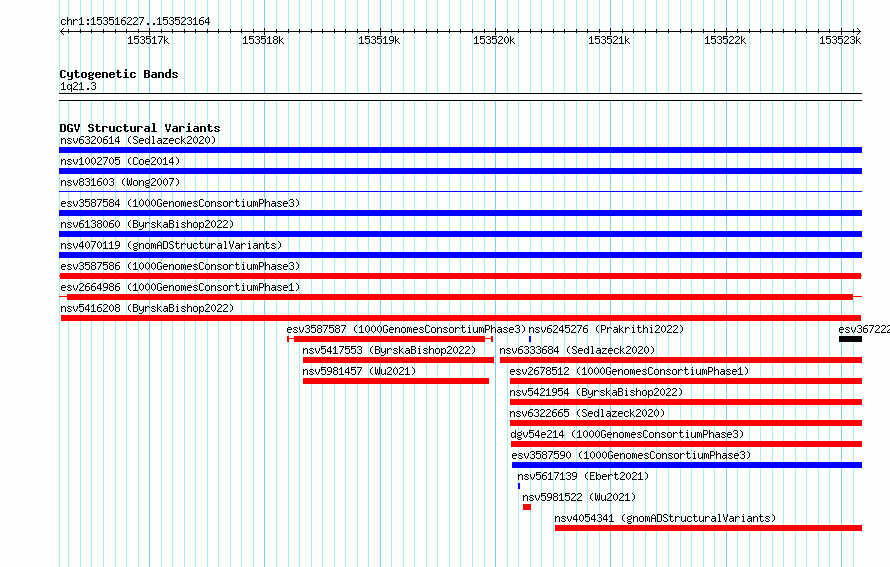
Task: Select the red bar under nsv5981457
Action: pyautogui.click(x=396, y=381)
